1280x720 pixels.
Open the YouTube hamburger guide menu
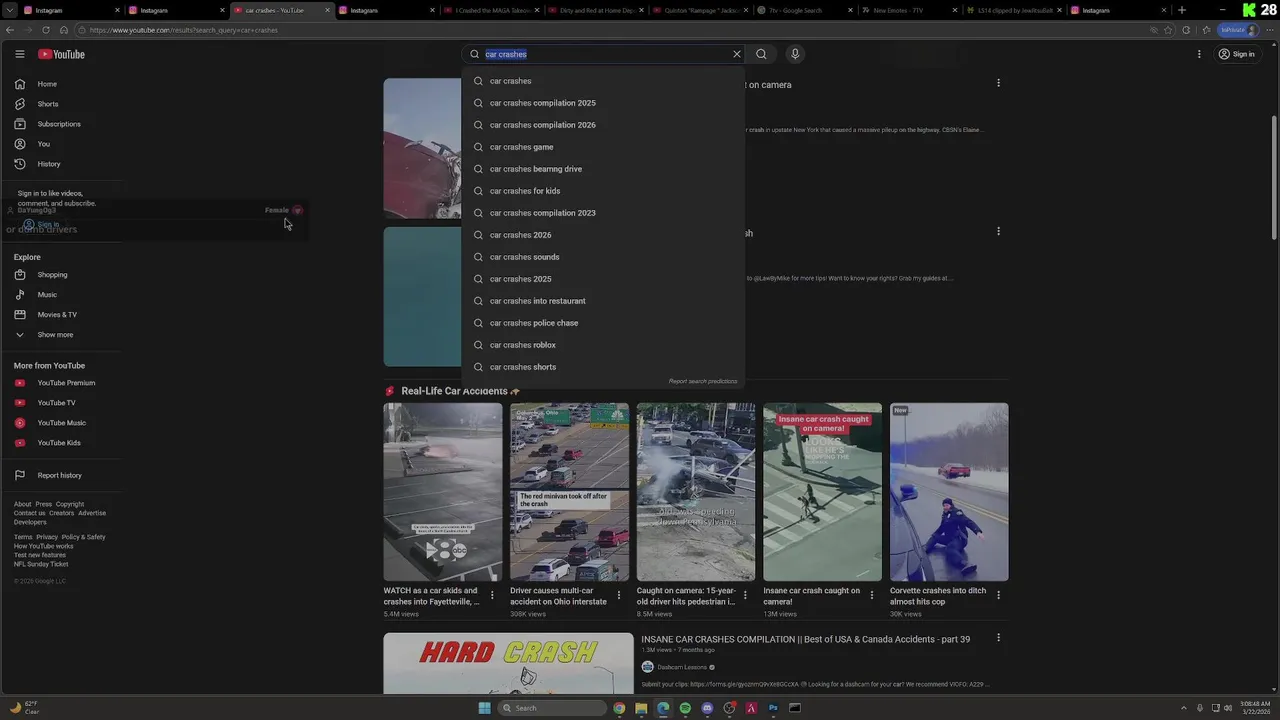click(x=19, y=54)
